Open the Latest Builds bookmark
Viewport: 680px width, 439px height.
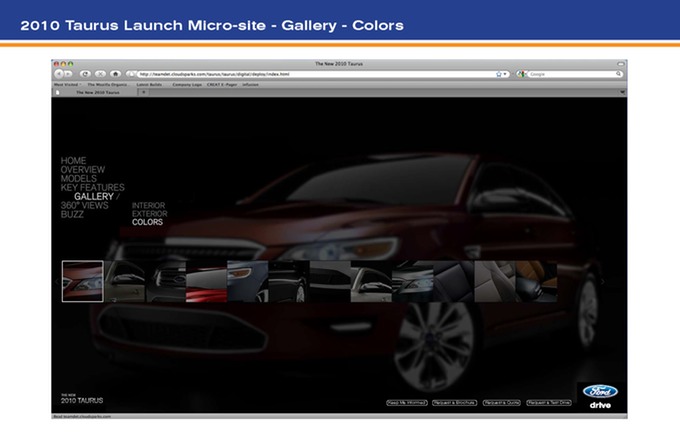click(149, 85)
